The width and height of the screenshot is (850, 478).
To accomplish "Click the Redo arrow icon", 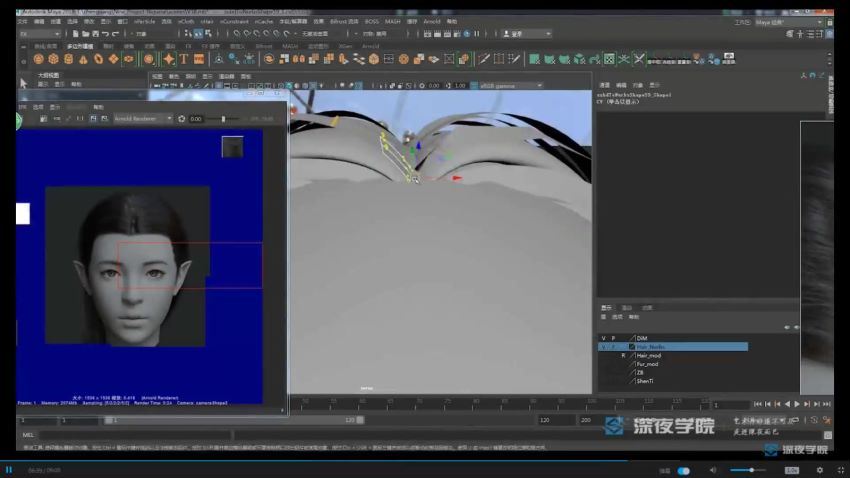I will click(115, 34).
